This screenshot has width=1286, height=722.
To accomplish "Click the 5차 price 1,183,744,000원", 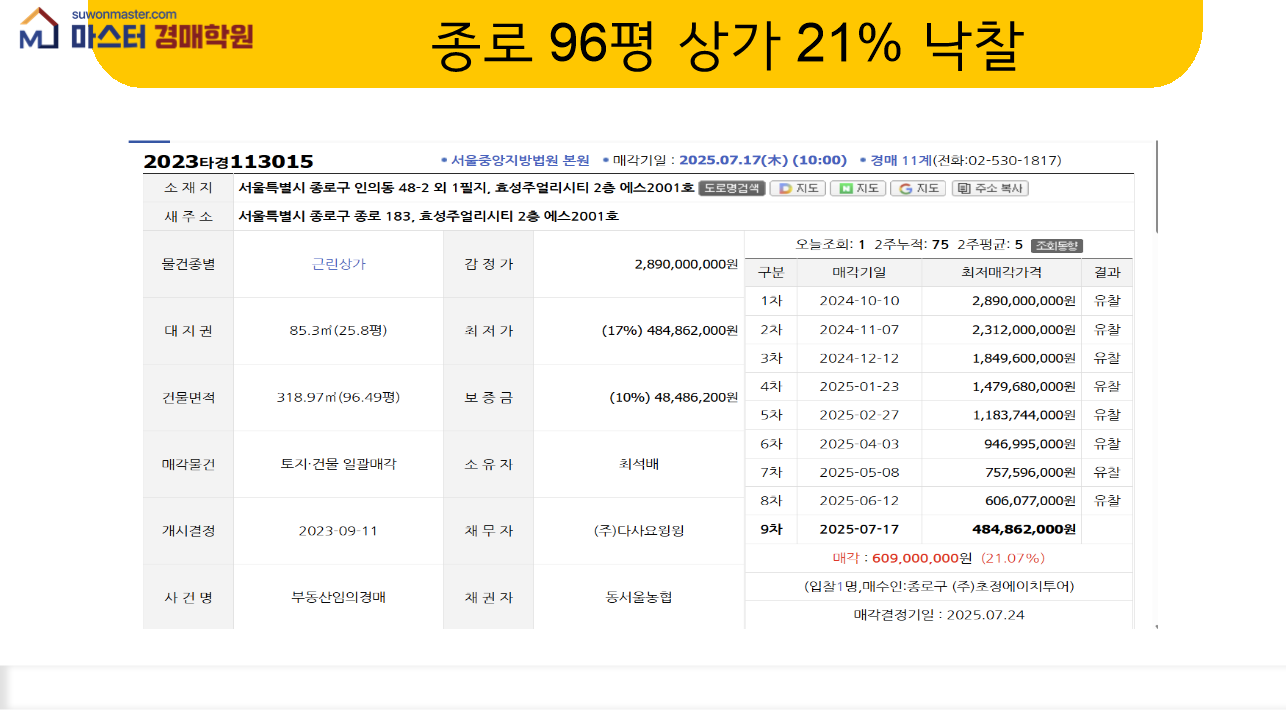I will coord(1024,414).
